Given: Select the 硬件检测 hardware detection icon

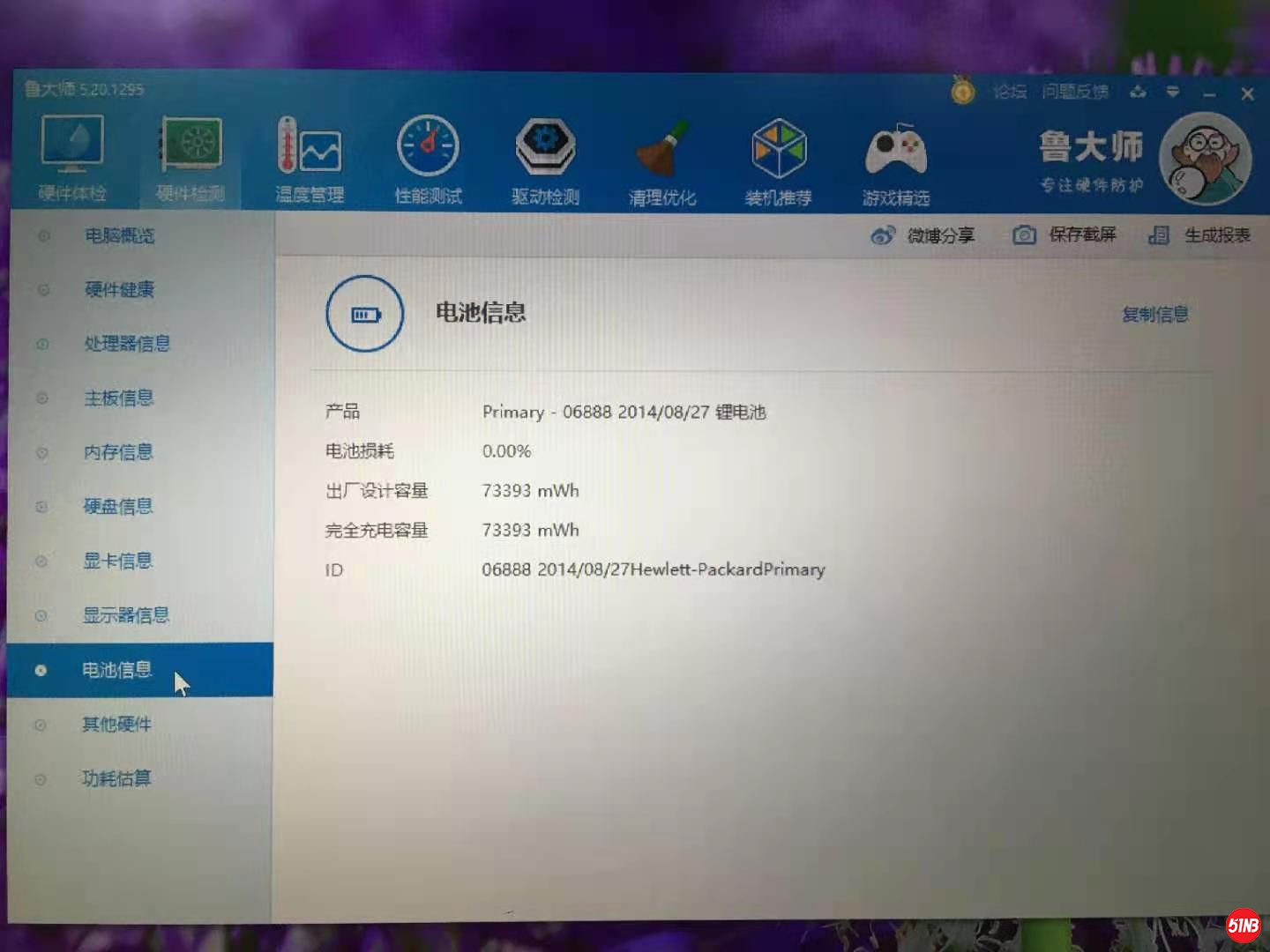Looking at the screenshot, I should pyautogui.click(x=190, y=156).
